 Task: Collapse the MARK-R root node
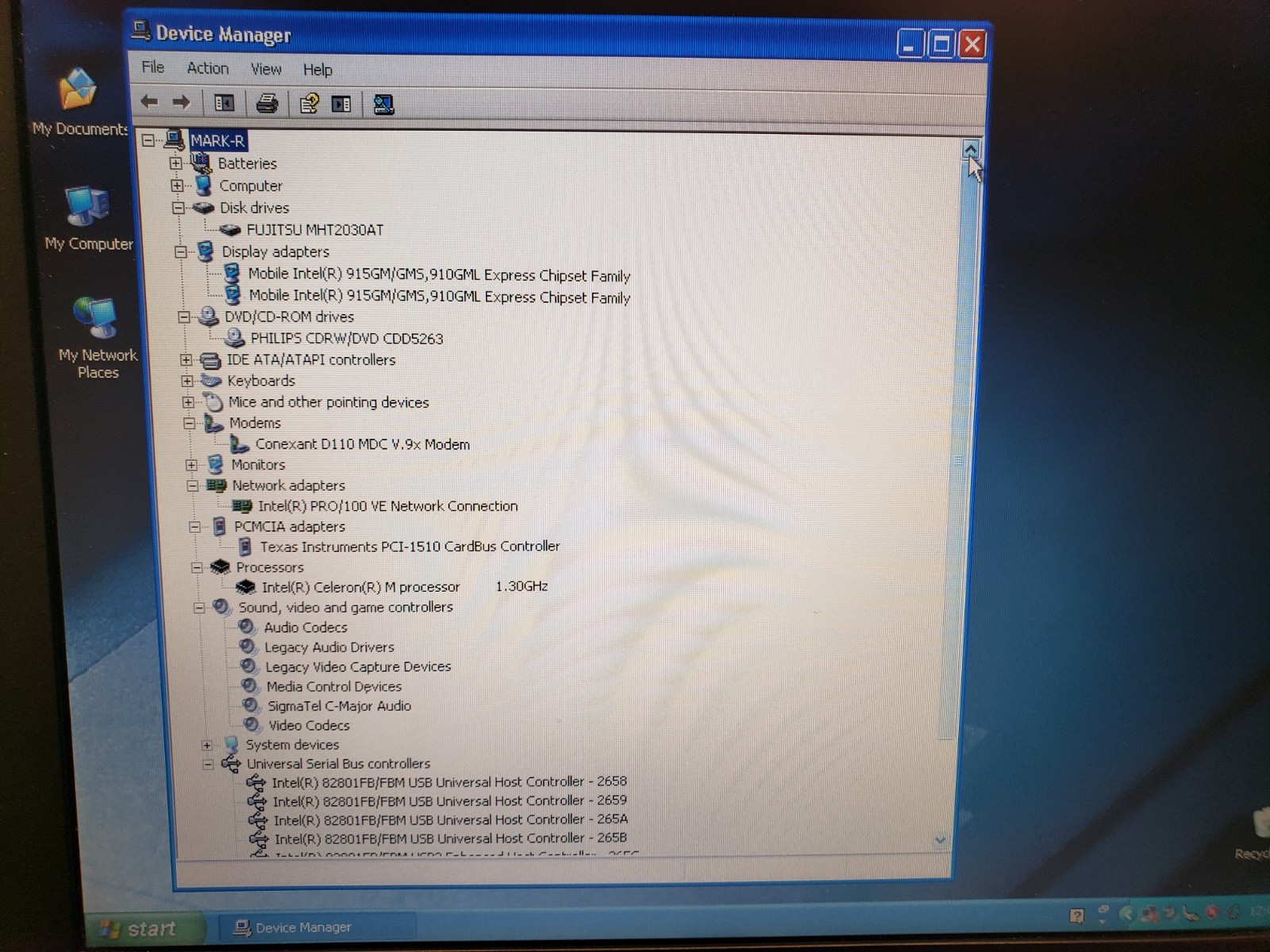(148, 140)
